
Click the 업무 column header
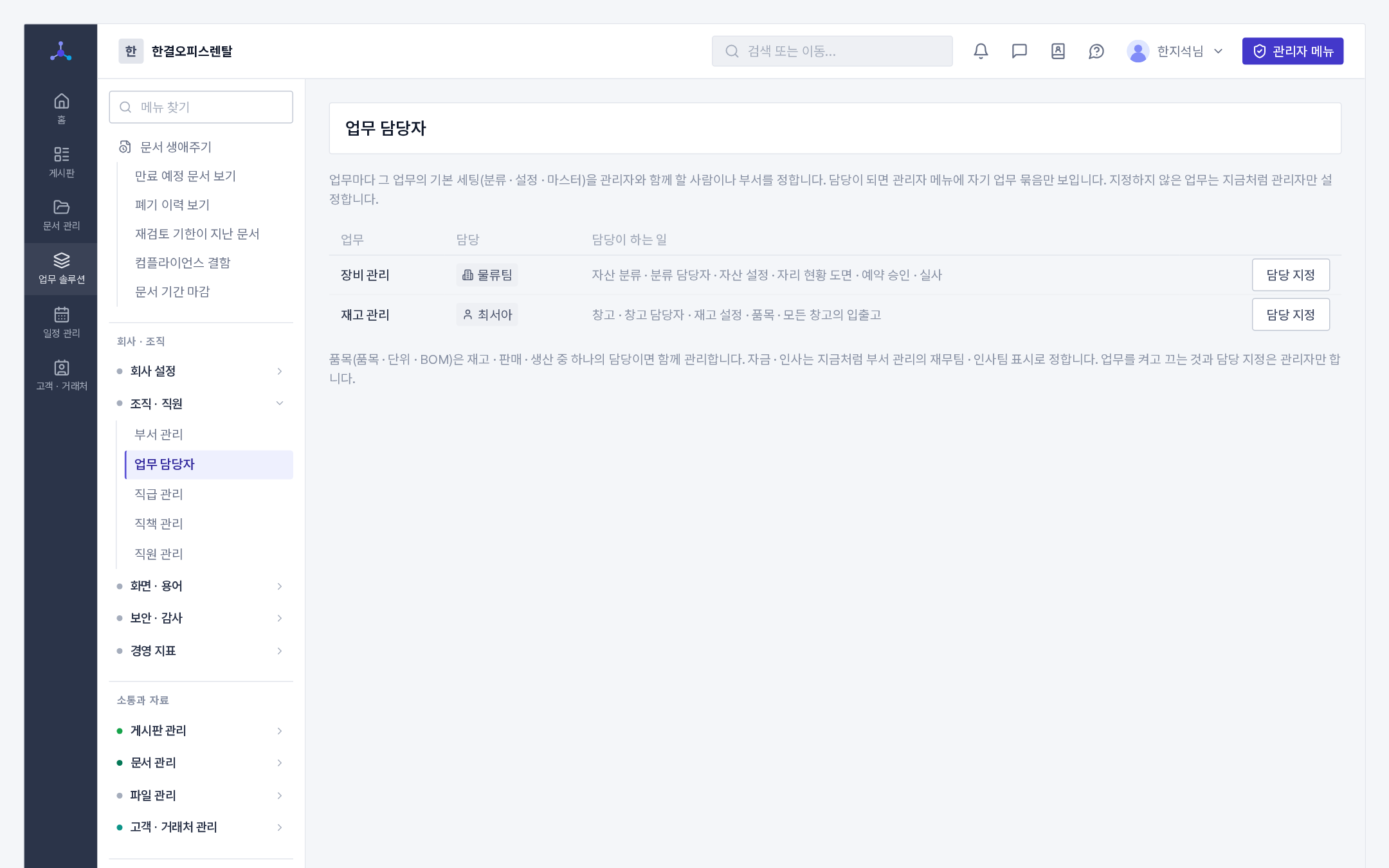[352, 240]
